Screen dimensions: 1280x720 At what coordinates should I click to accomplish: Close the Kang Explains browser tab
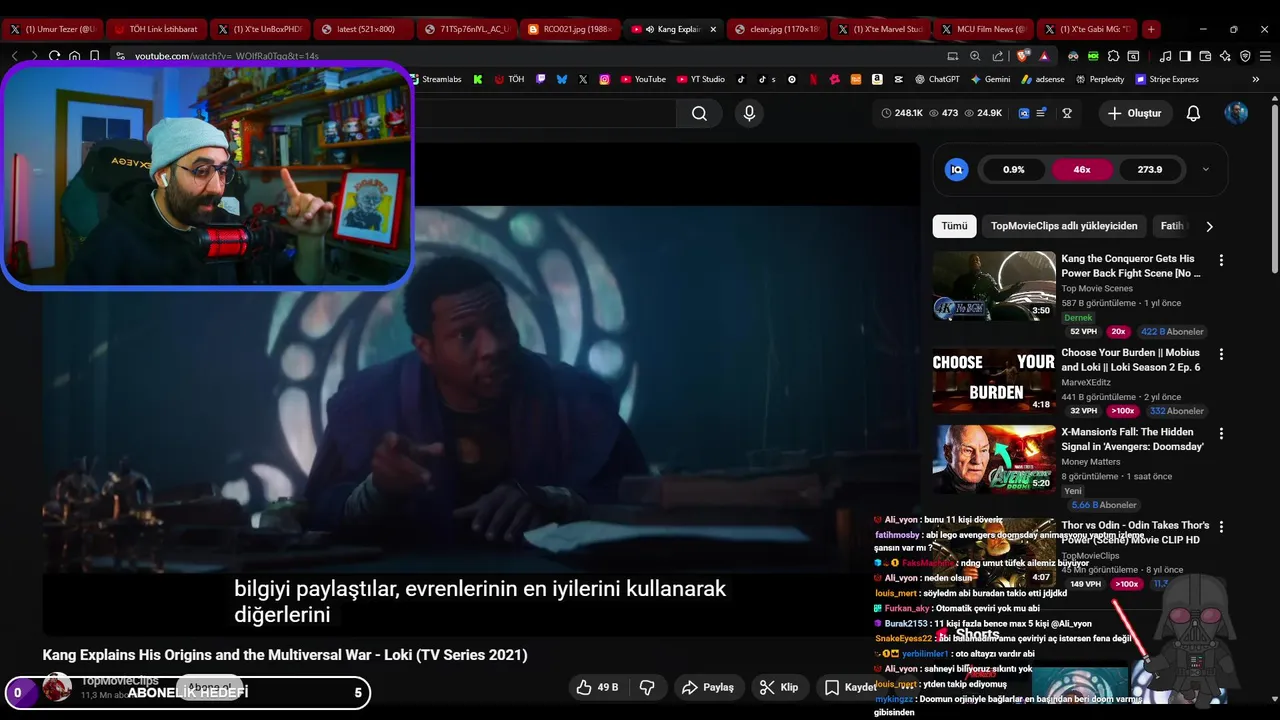(713, 29)
